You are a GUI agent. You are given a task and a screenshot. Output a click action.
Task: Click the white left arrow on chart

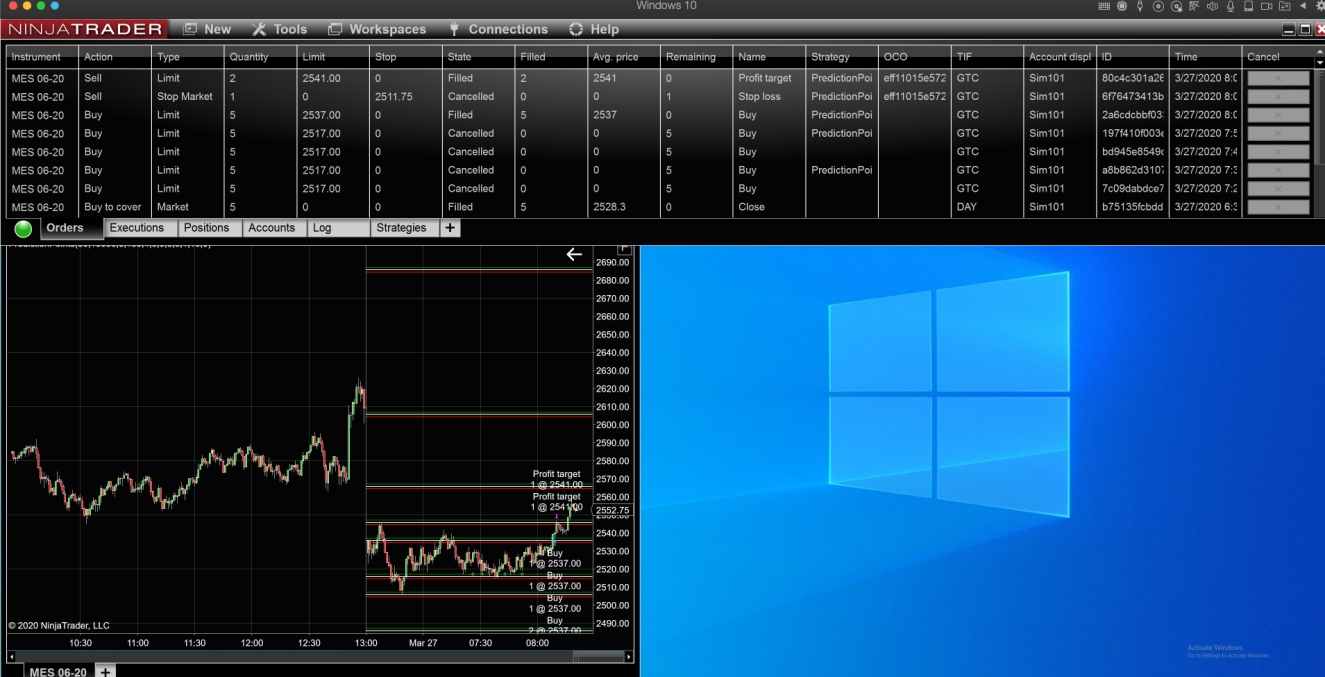click(574, 254)
